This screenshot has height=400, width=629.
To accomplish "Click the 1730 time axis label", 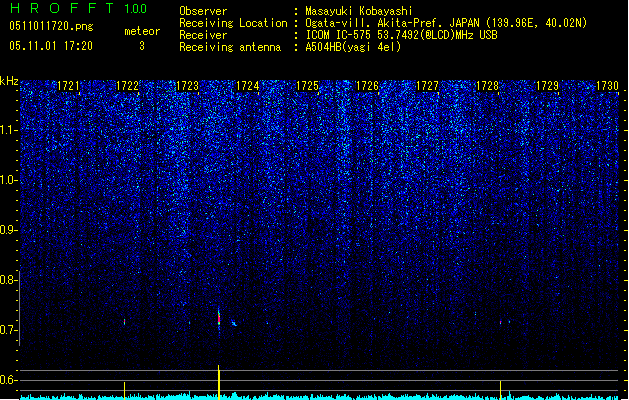I will (607, 86).
